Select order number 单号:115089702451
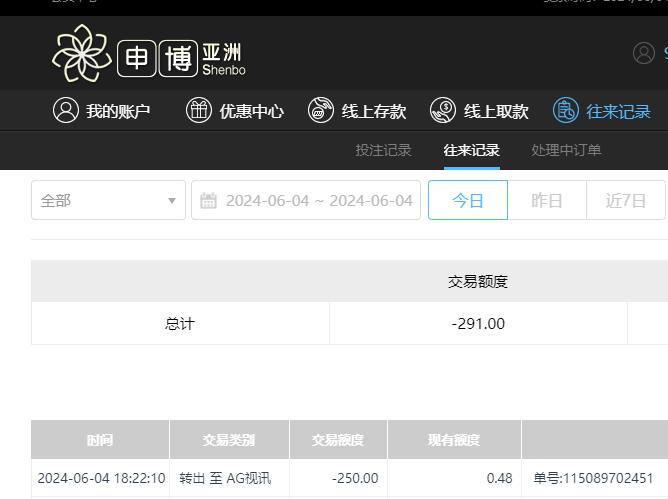Viewport: 668px width, 499px height. [x=593, y=478]
